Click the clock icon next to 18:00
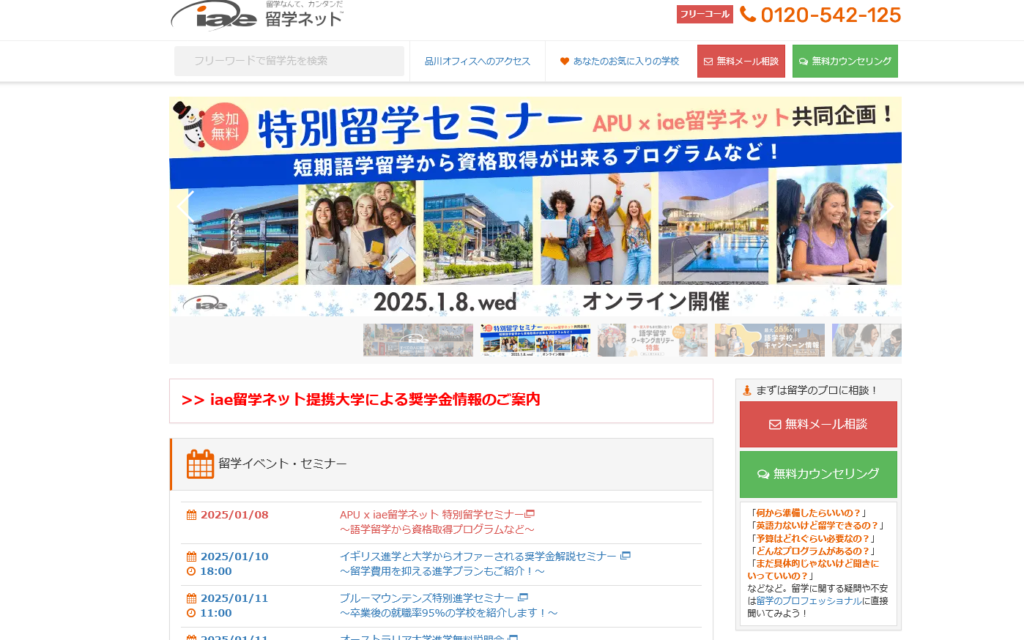Viewport: 1024px width, 640px height. [x=191, y=571]
